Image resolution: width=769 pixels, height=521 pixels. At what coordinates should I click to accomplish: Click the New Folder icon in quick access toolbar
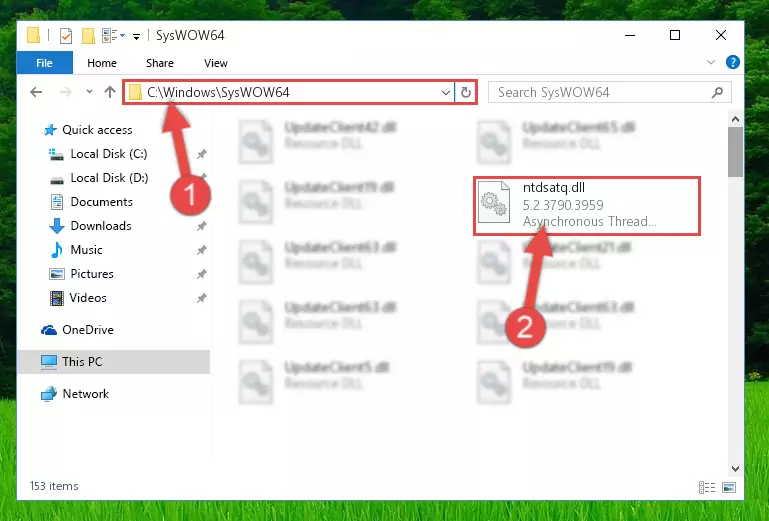[x=88, y=36]
